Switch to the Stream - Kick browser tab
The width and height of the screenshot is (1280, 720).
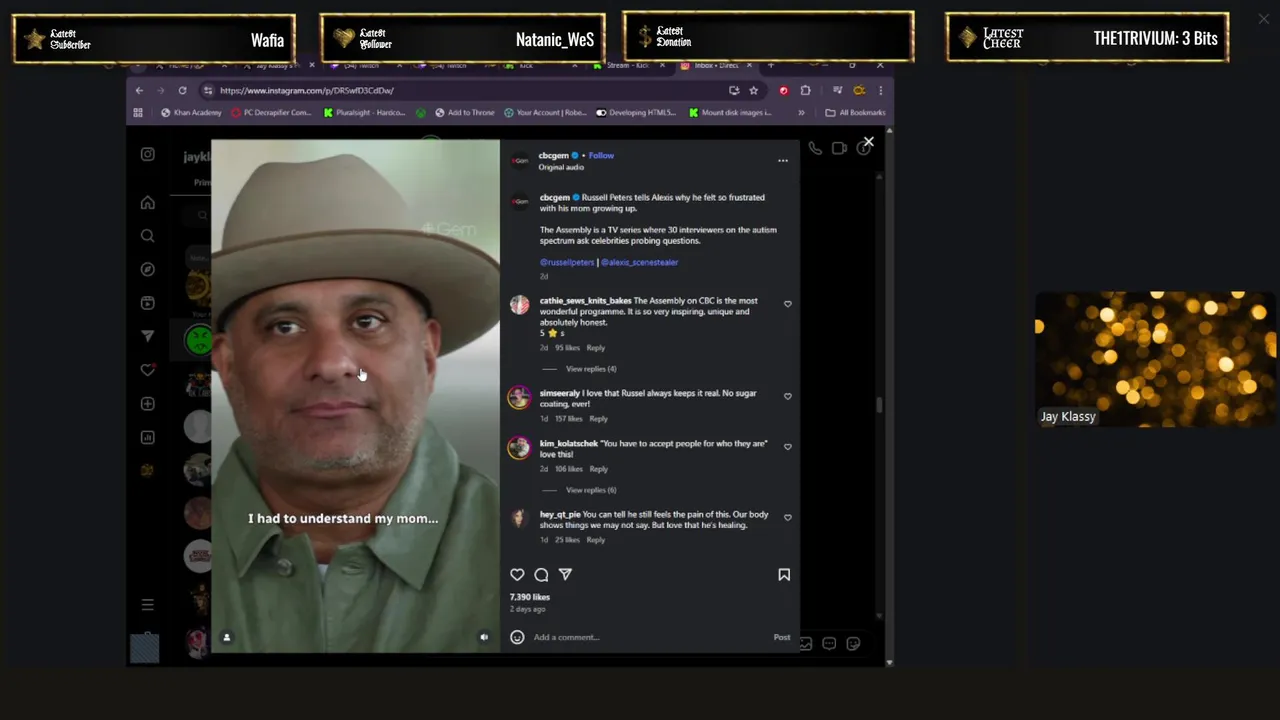point(628,65)
